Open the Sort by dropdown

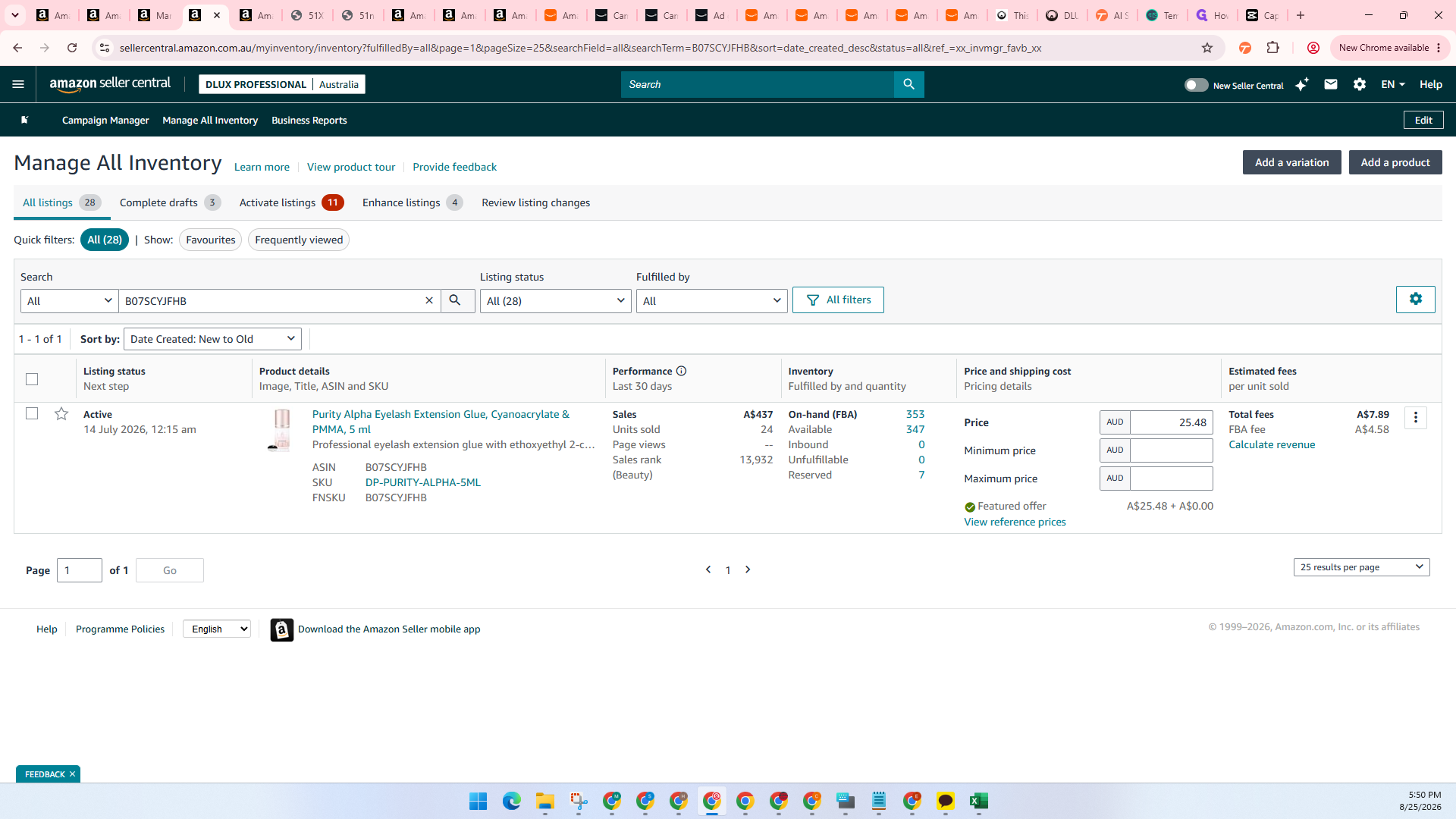tap(212, 339)
